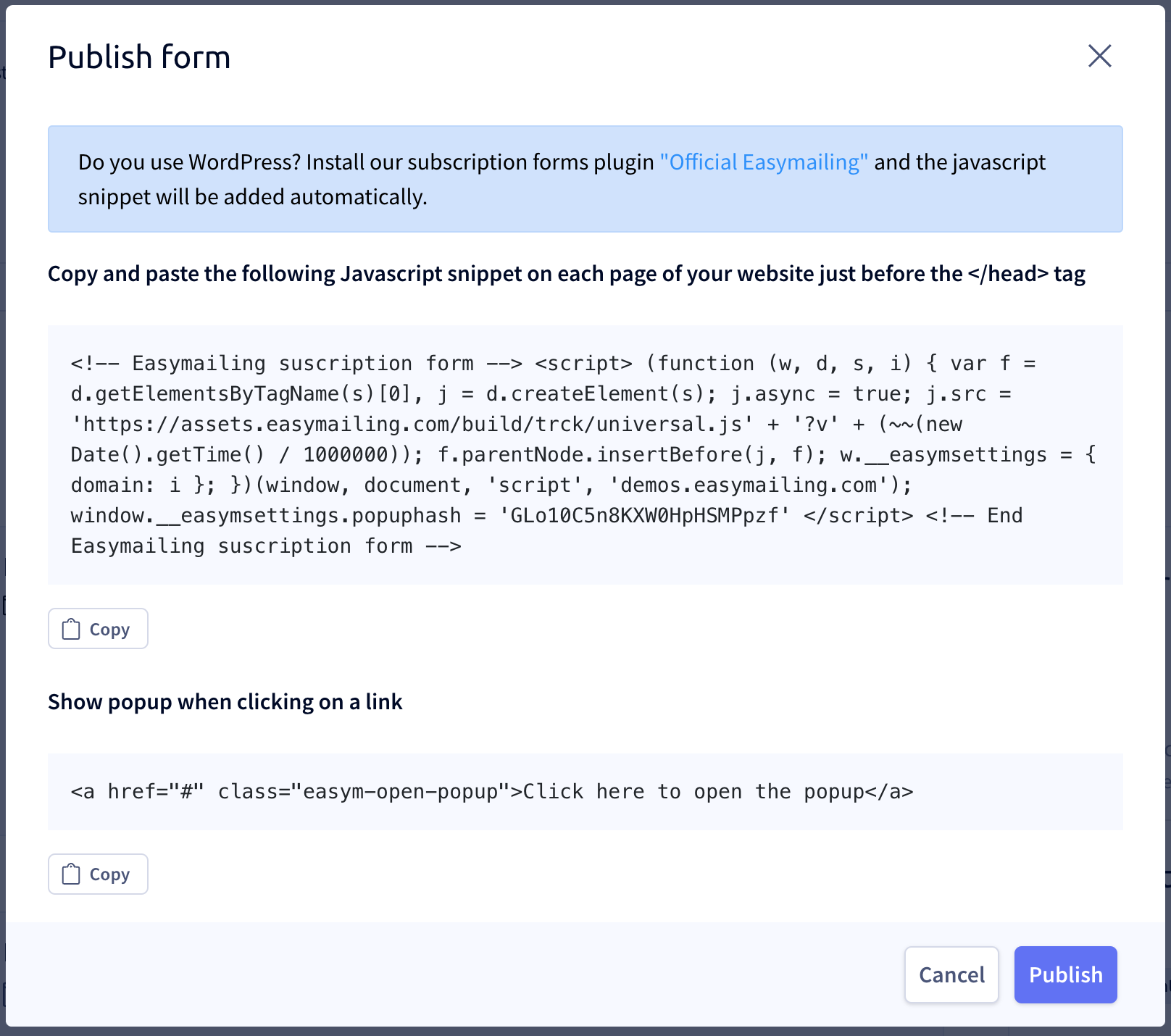
Task: Click the clipboard icon beside the popup link Copy
Action: 71,874
